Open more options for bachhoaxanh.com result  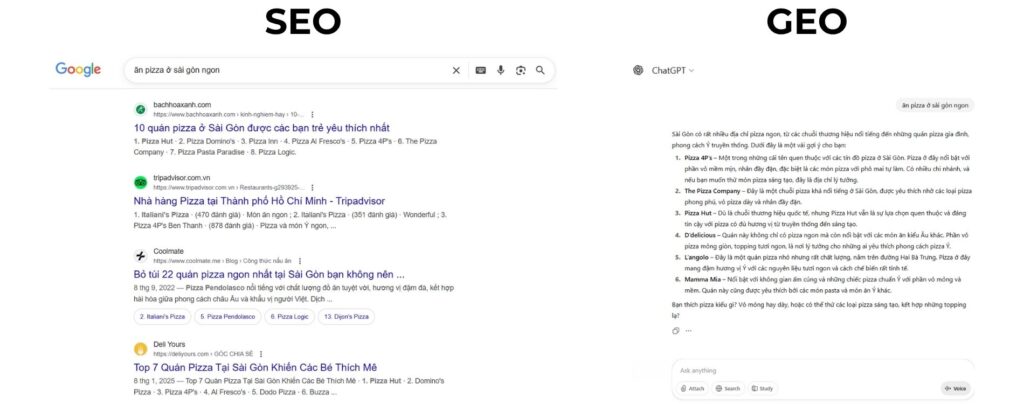(312, 115)
